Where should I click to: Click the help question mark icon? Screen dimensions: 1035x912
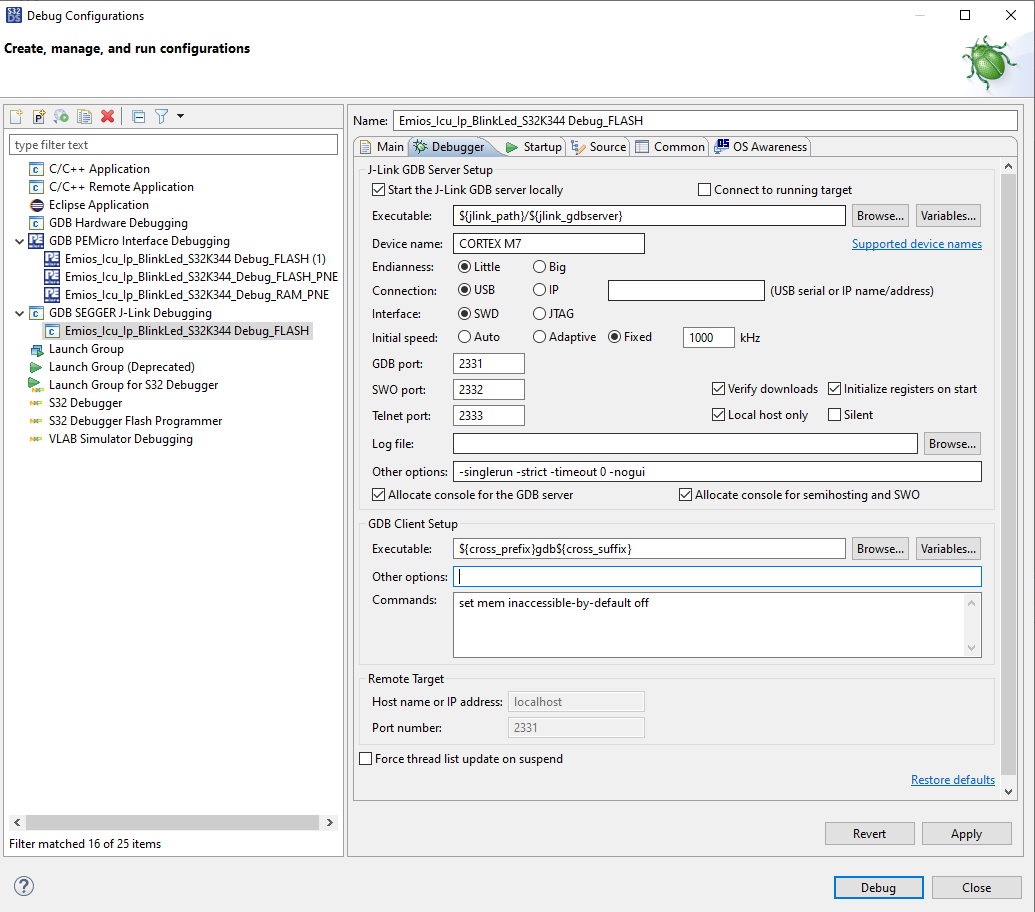click(23, 886)
